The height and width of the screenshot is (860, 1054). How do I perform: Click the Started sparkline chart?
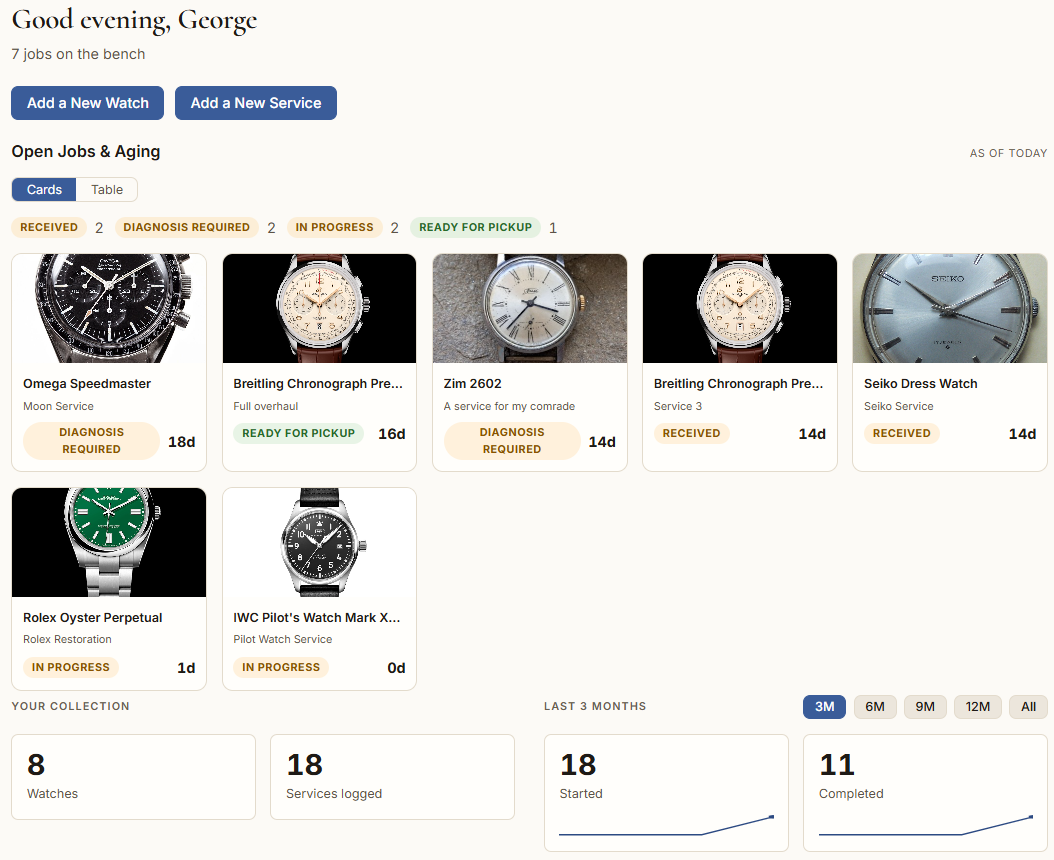tap(666, 826)
